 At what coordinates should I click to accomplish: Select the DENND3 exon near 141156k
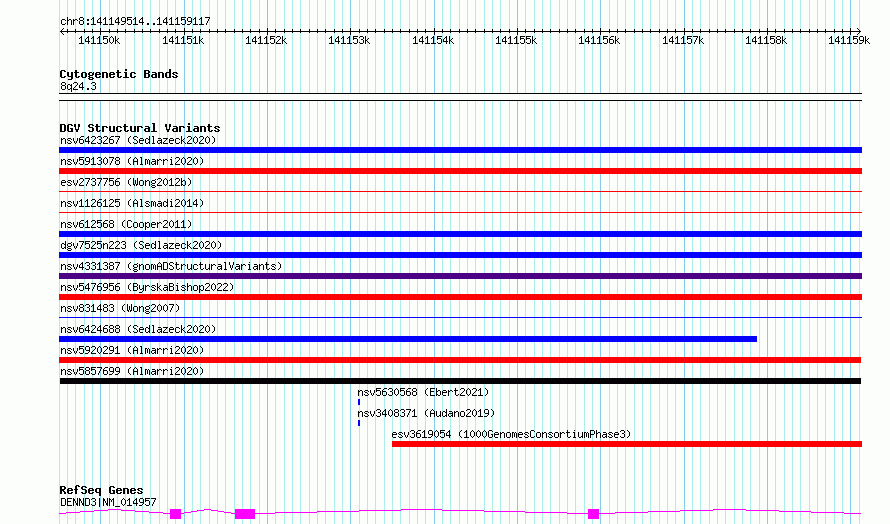[593, 514]
